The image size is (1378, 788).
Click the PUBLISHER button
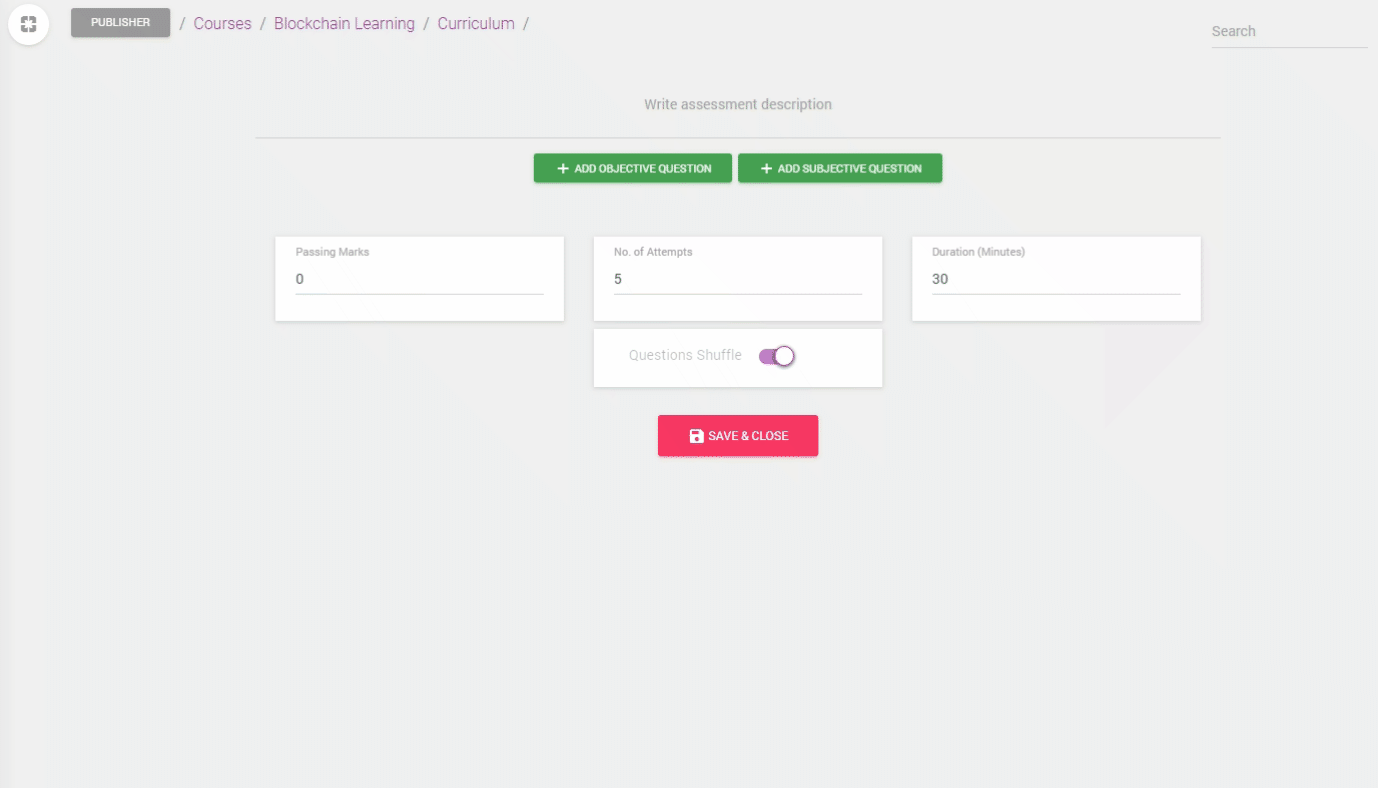click(120, 23)
